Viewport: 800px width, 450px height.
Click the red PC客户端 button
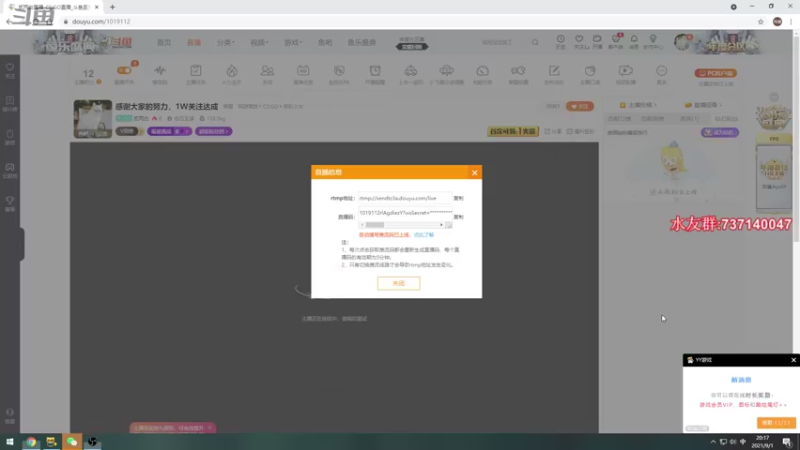coord(715,73)
